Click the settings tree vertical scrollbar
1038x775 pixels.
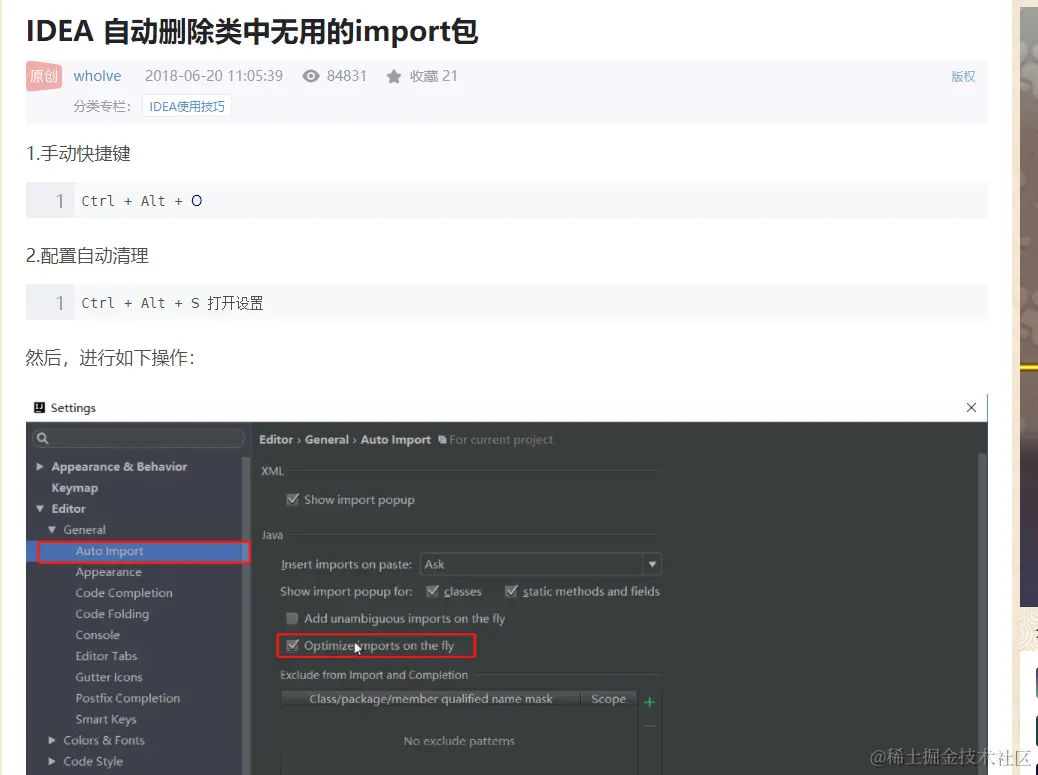click(x=246, y=615)
